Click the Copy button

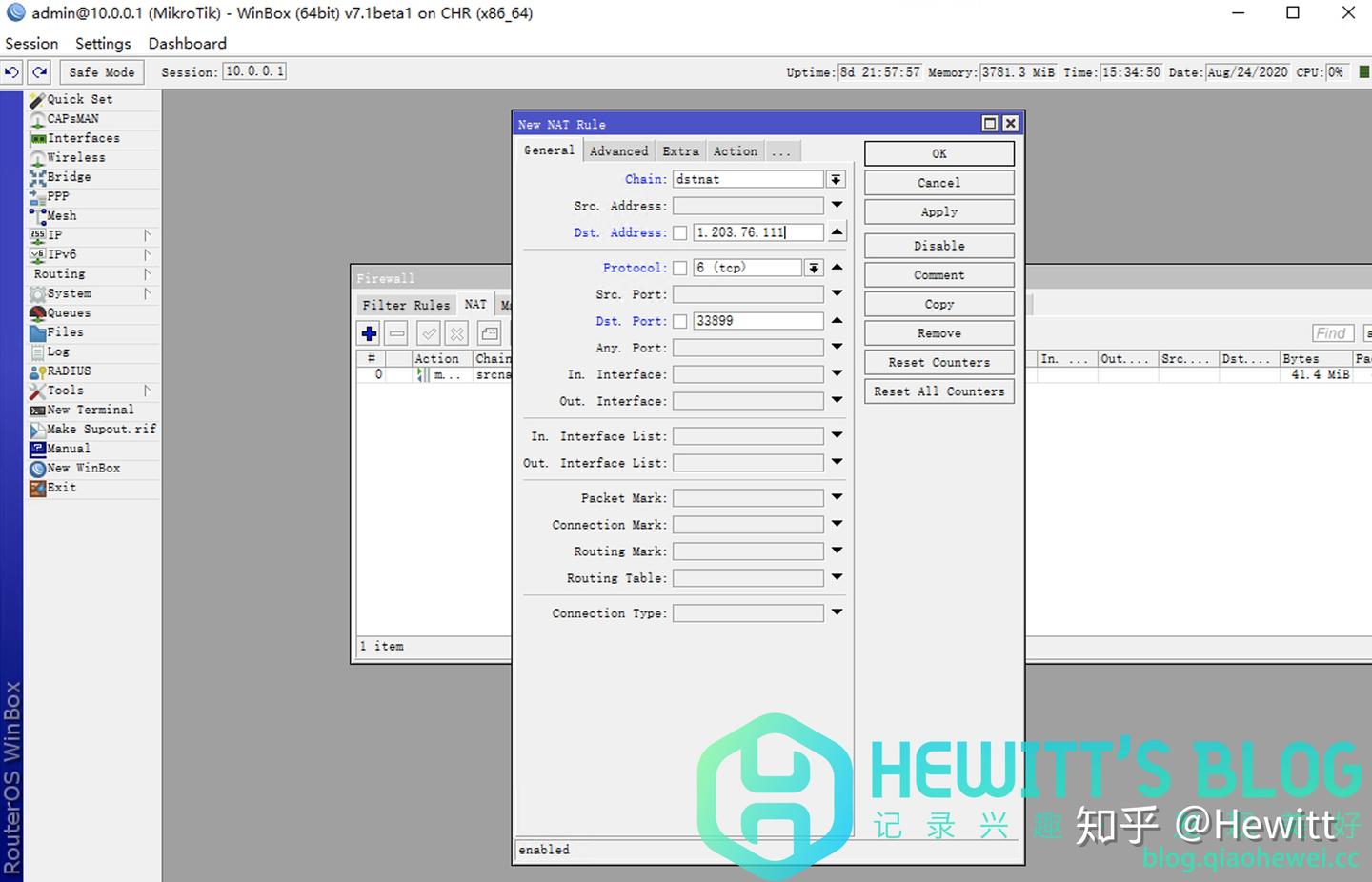939,305
